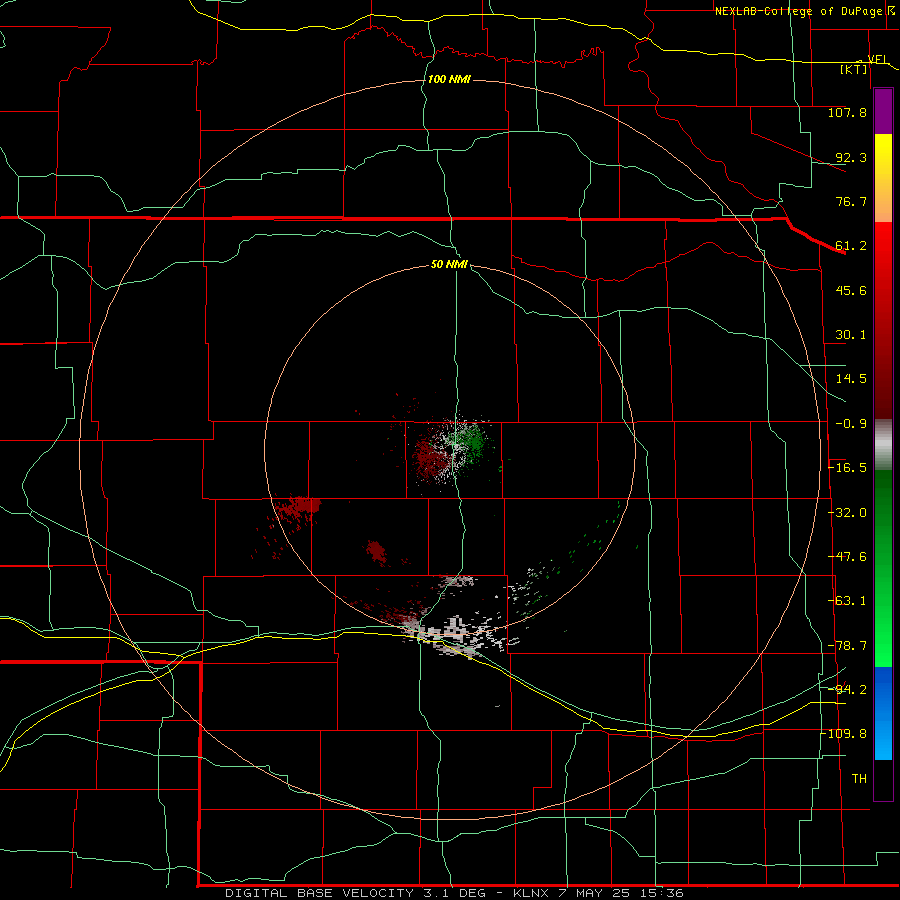Click the -47.6 scale value
Image resolution: width=900 pixels, height=900 pixels.
tap(847, 557)
